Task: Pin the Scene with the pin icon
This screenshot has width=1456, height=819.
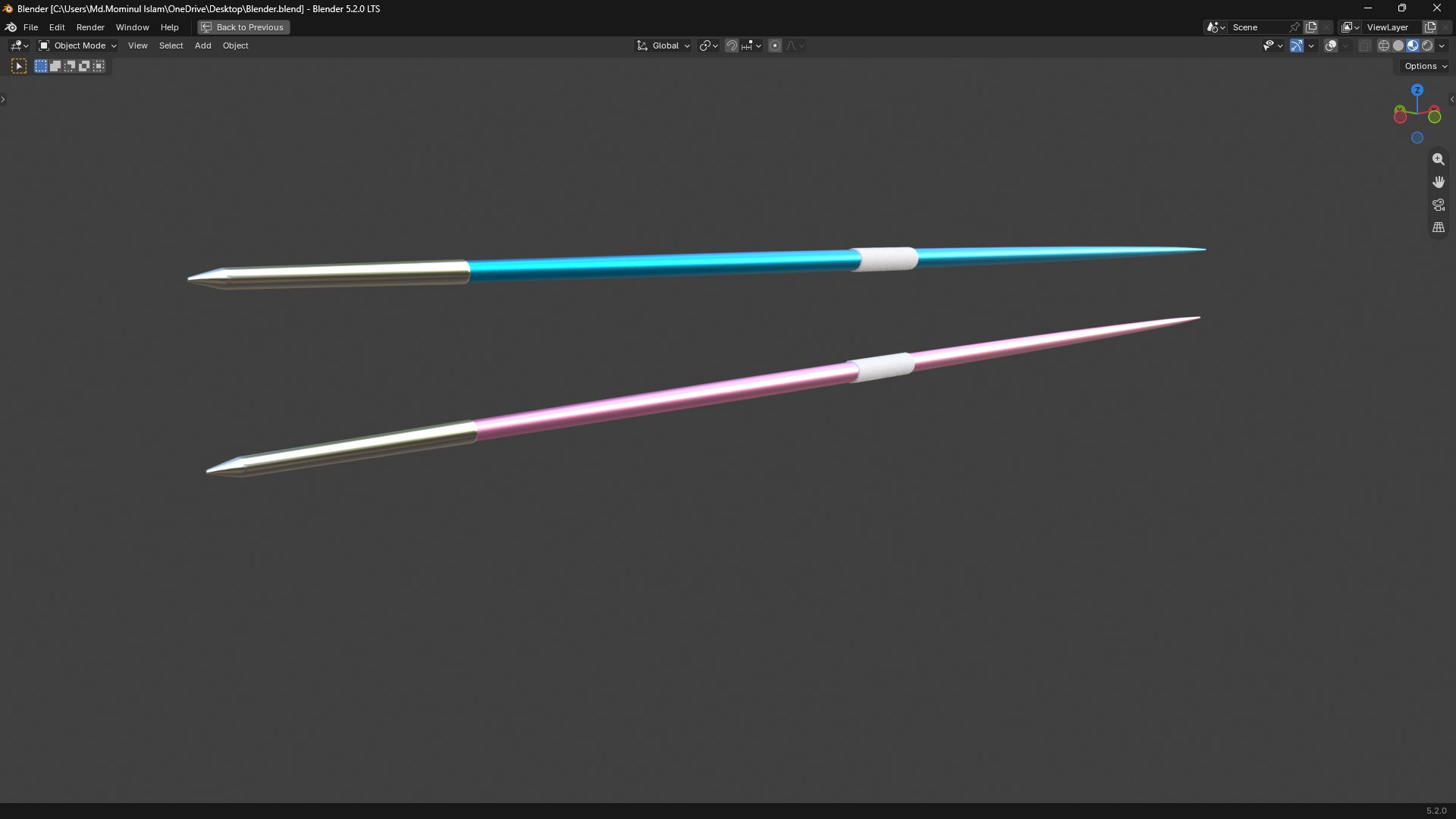Action: [1294, 27]
